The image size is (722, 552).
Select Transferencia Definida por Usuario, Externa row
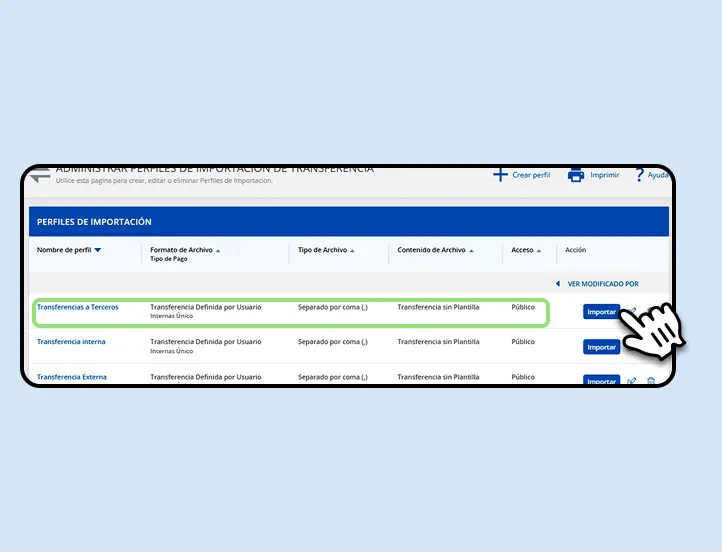pyautogui.click(x=206, y=377)
